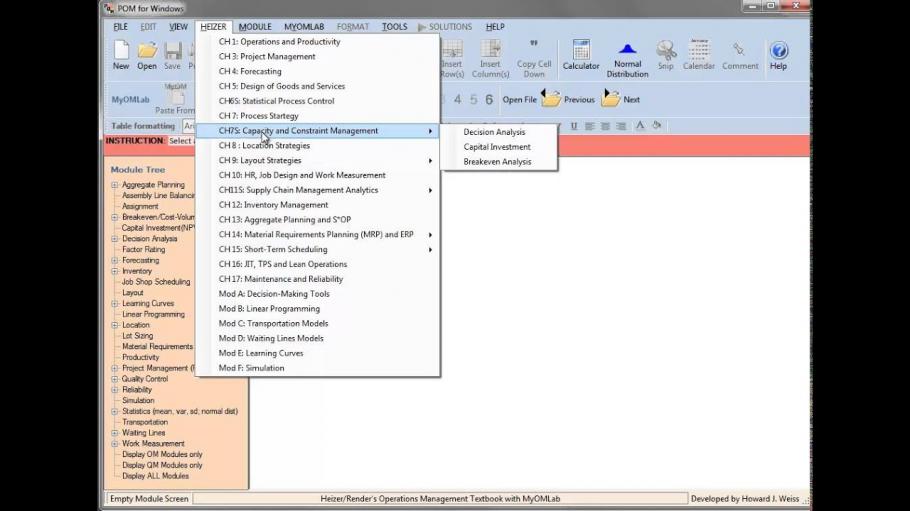The width and height of the screenshot is (910, 511).
Task: Open the TOOLS menu
Action: click(394, 27)
